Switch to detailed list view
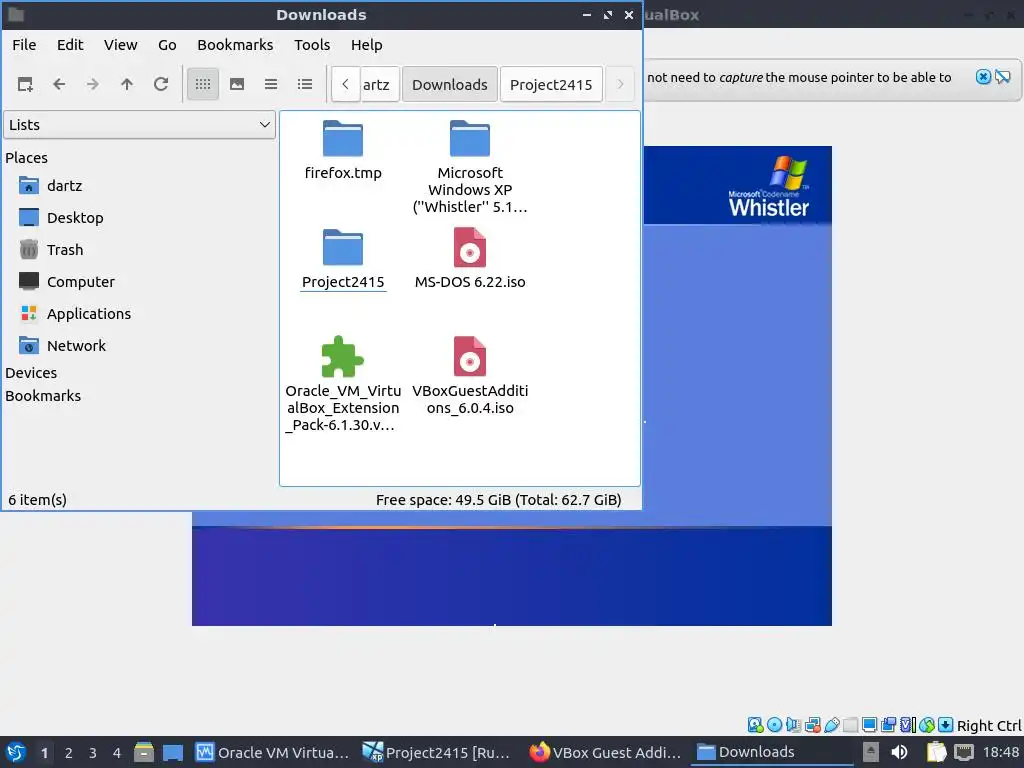 coord(305,84)
